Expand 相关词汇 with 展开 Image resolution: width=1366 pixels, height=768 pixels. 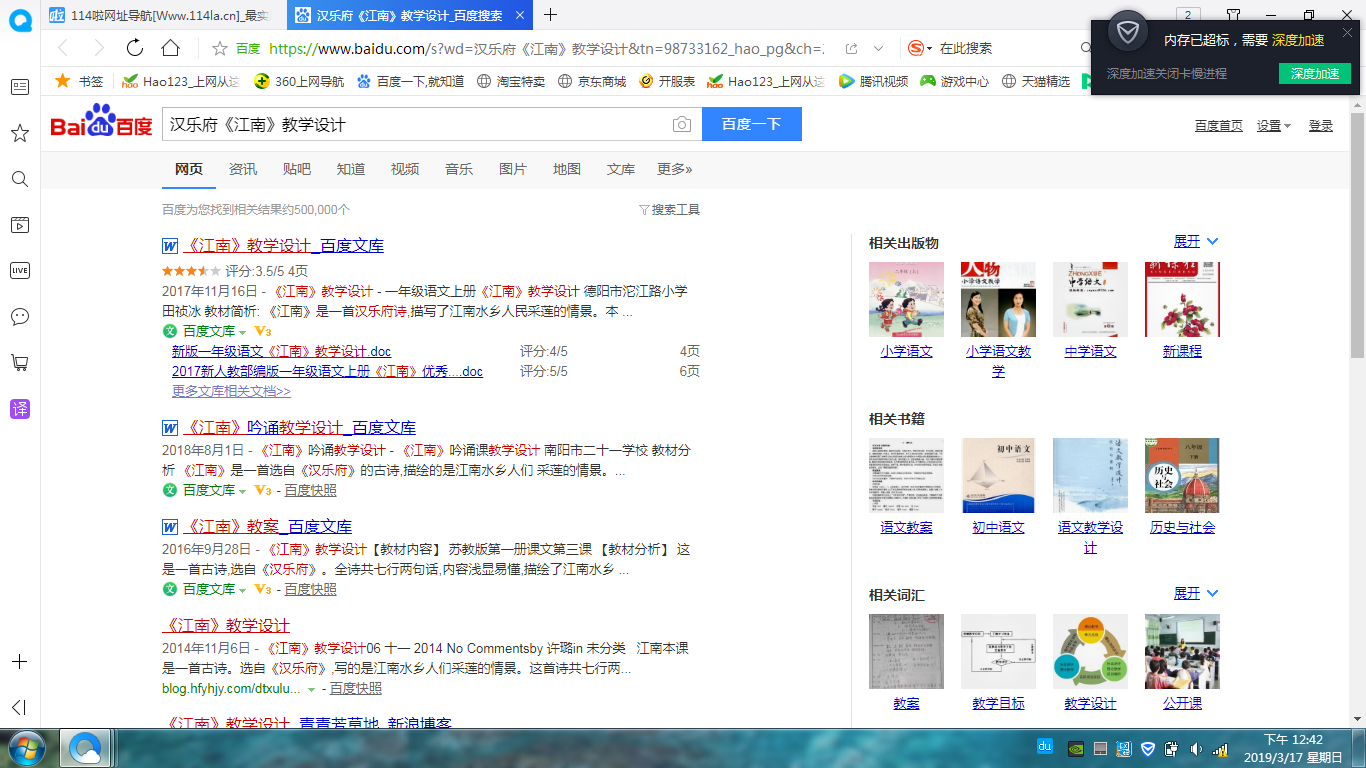pyautogui.click(x=1196, y=594)
